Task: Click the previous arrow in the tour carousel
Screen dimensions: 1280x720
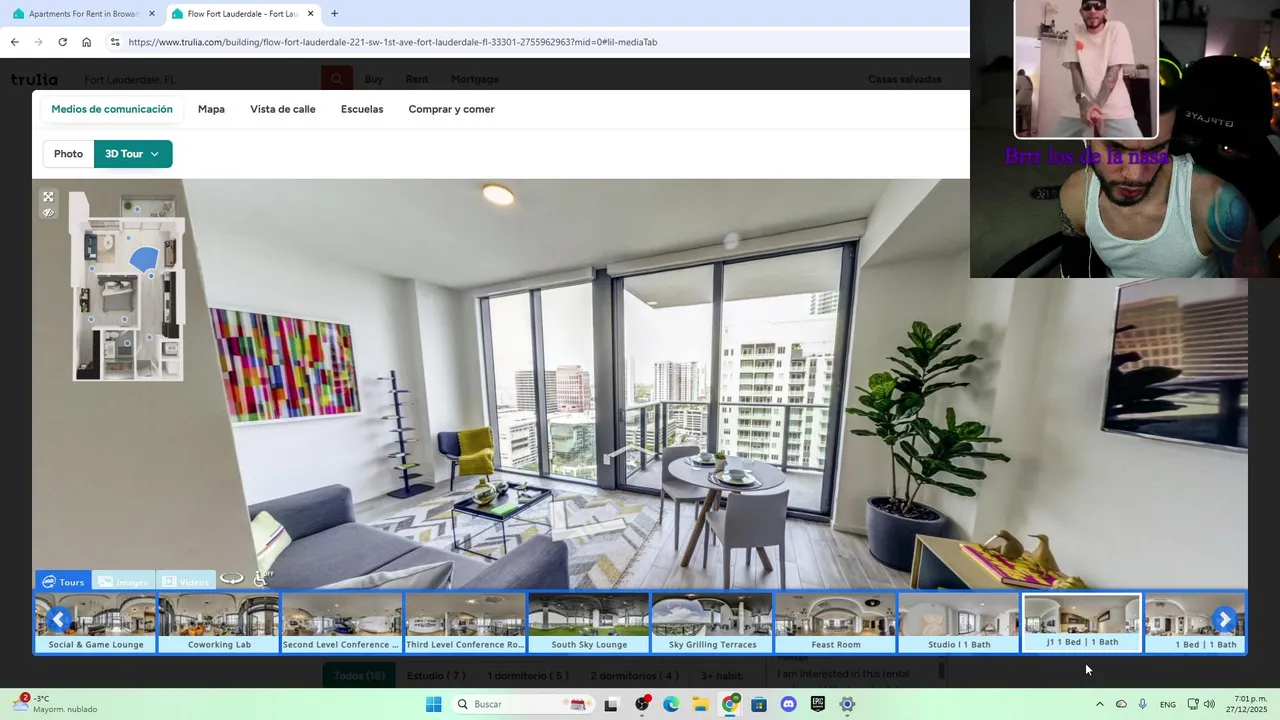Action: tap(59, 620)
